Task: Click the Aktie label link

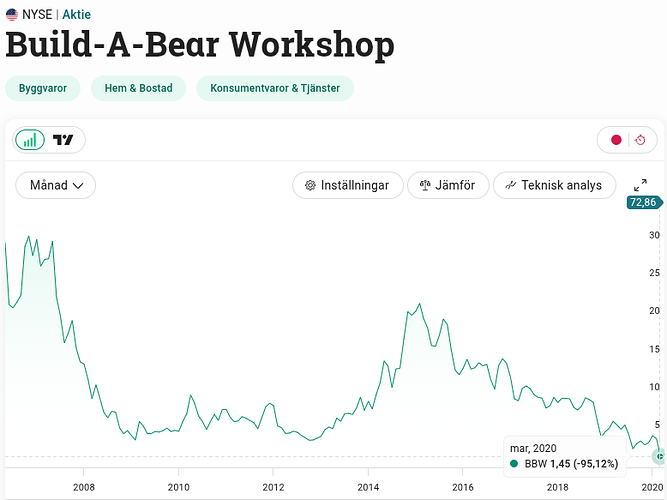Action: coord(77,14)
